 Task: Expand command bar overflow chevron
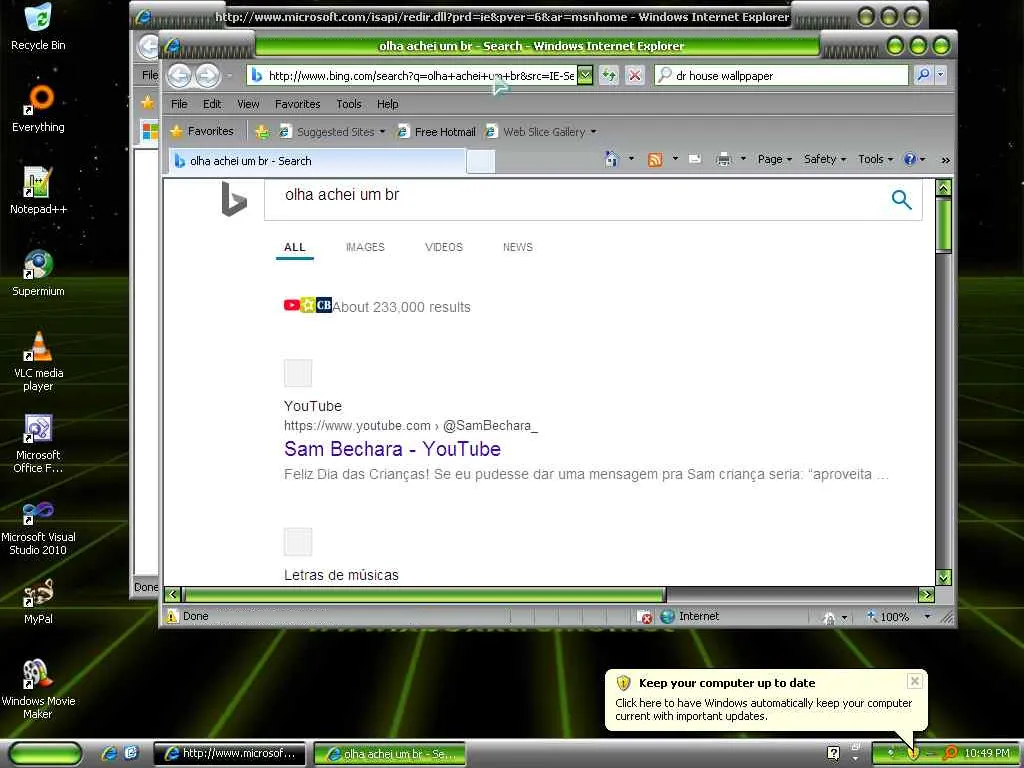[945, 159]
